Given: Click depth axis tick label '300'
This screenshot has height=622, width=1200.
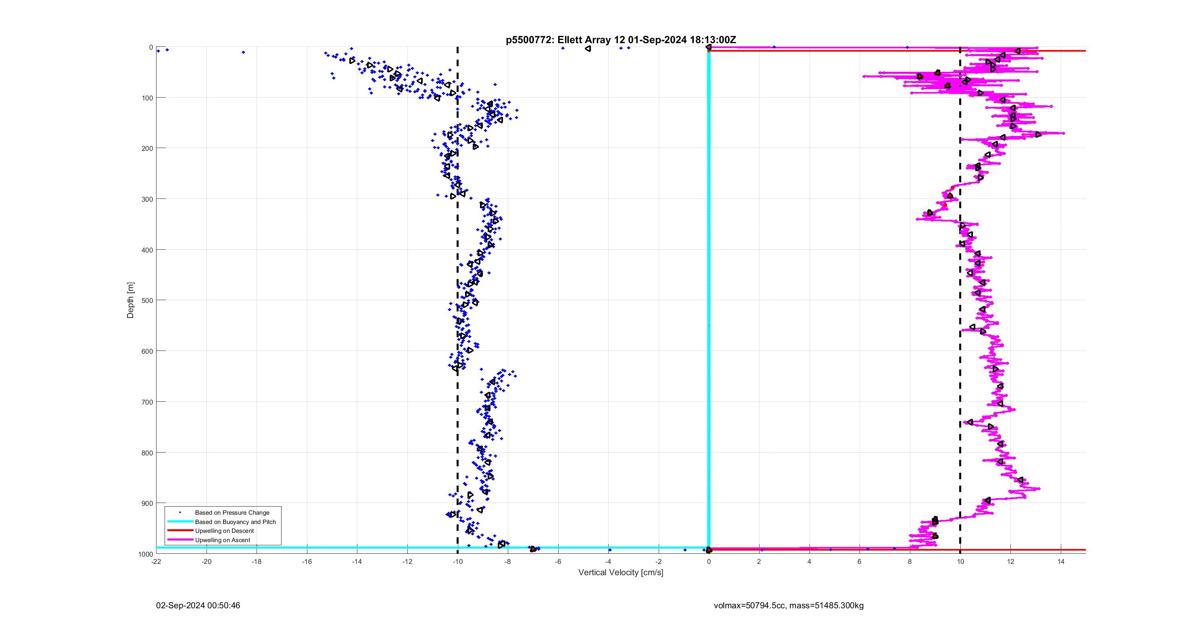Looking at the screenshot, I should click(145, 199).
